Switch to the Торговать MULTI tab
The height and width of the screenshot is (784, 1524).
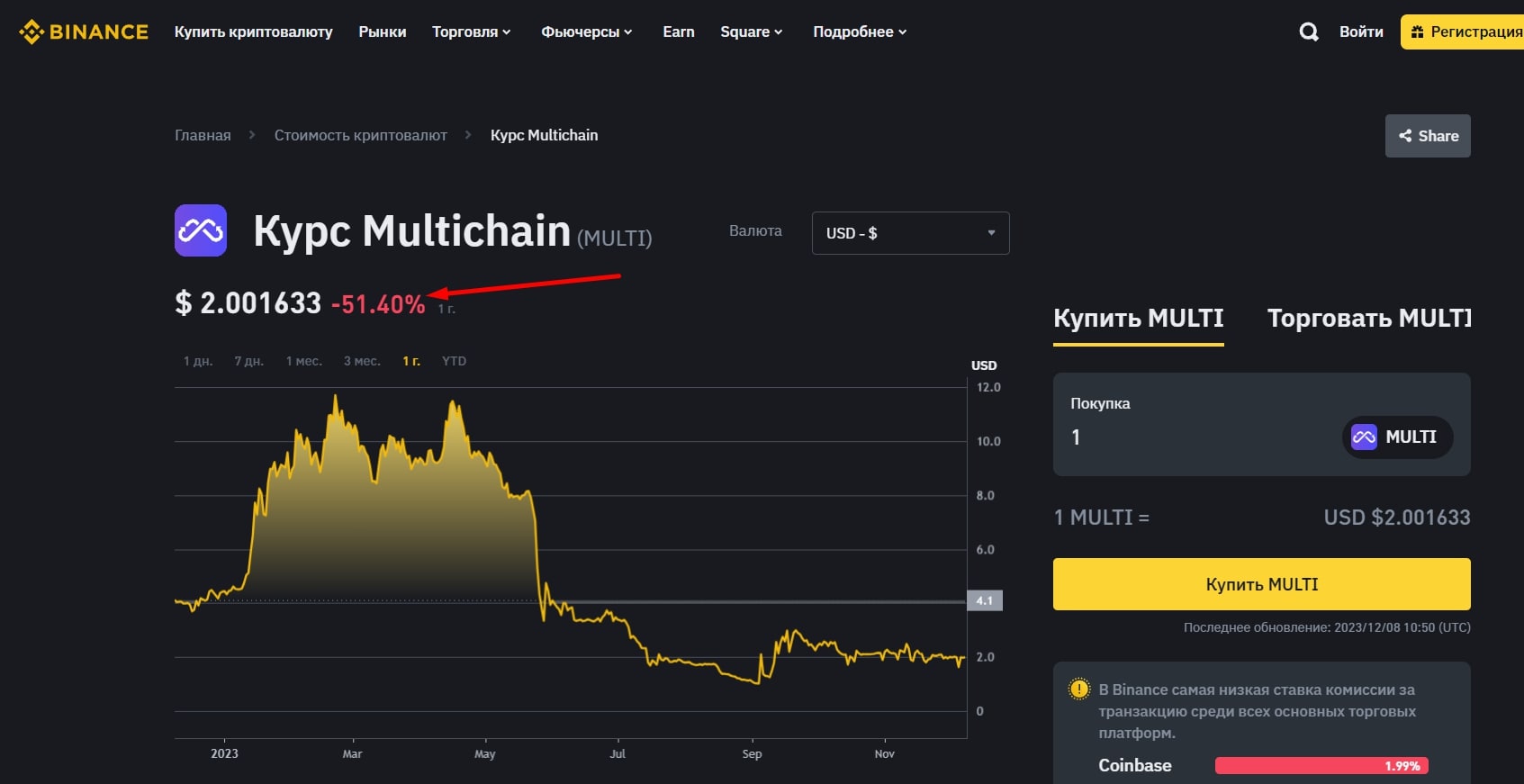[1368, 319]
